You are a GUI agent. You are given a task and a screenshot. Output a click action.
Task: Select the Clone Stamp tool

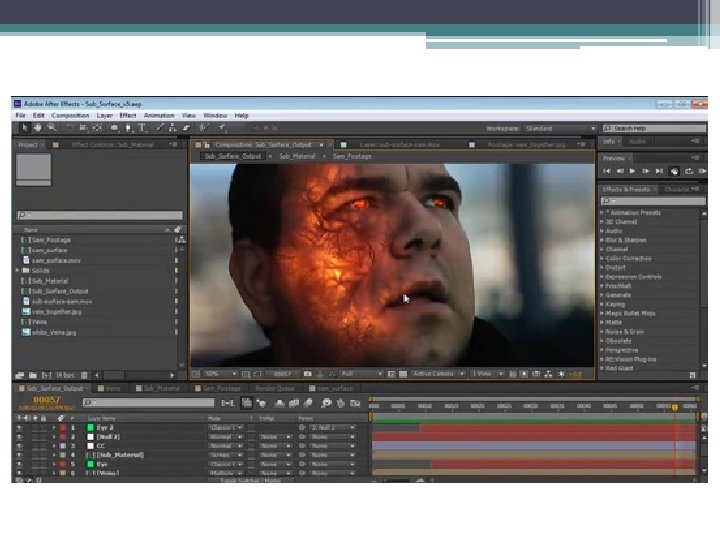coord(172,128)
